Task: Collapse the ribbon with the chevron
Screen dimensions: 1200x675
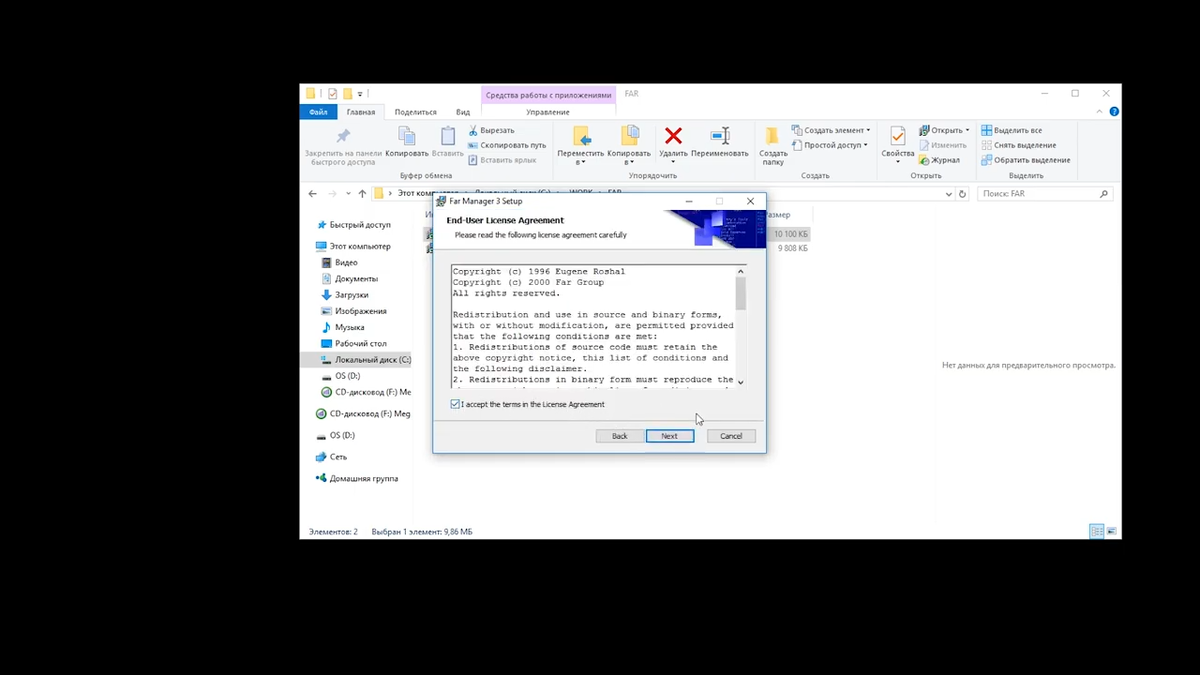Action: [x=1101, y=112]
